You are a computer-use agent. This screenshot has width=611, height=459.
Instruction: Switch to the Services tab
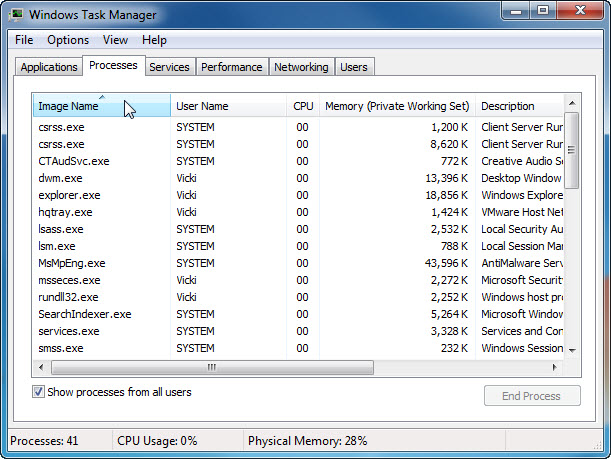click(169, 67)
